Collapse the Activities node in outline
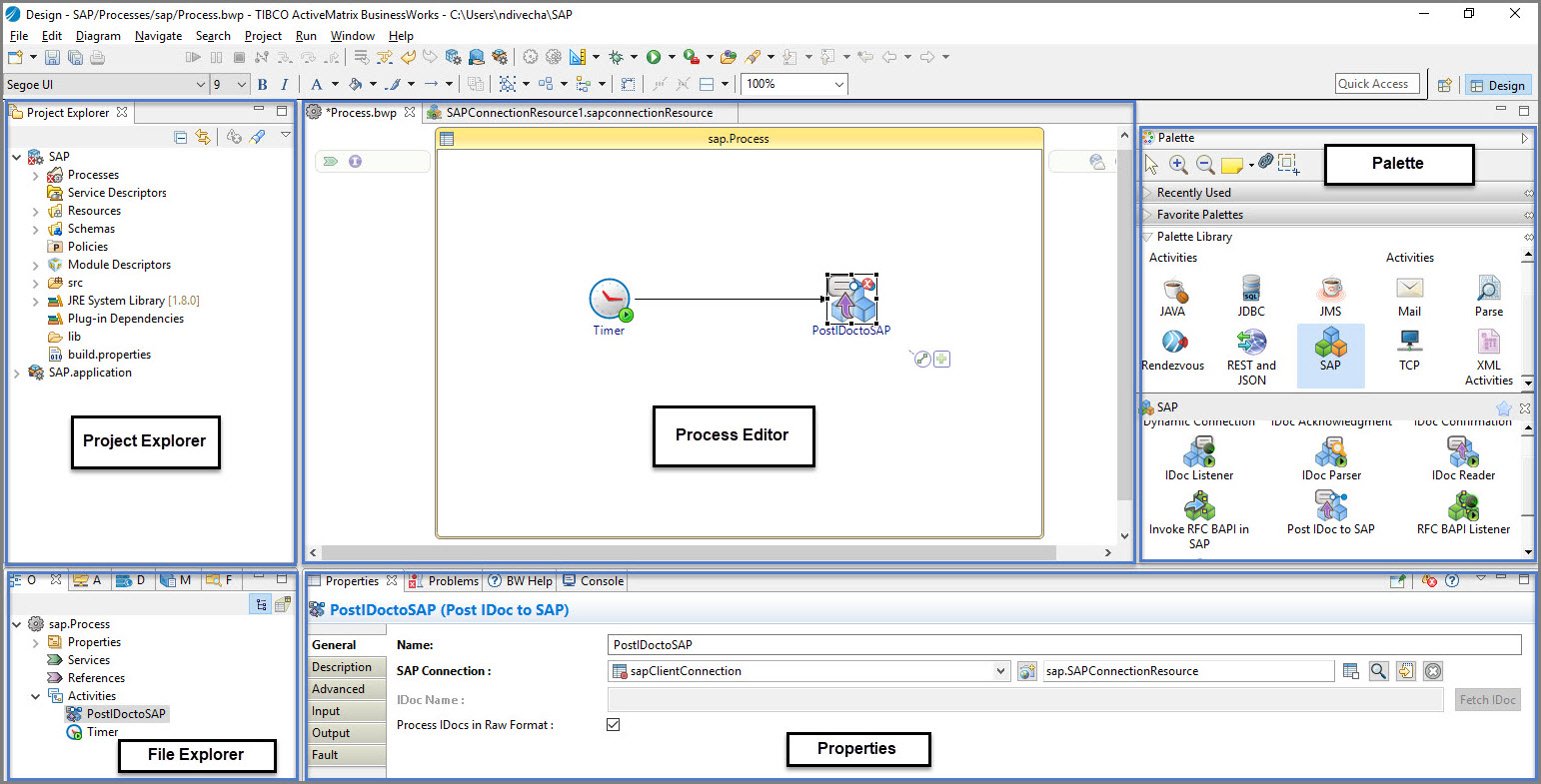The width and height of the screenshot is (1541, 784). pyautogui.click(x=36, y=696)
